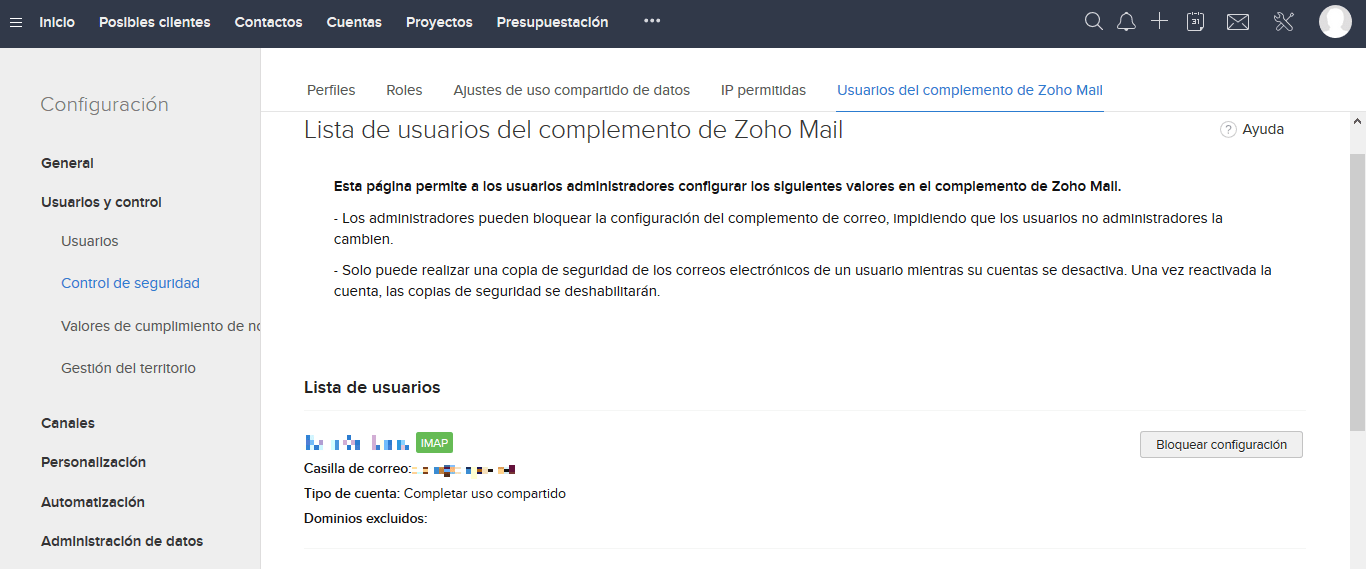The height and width of the screenshot is (569, 1366).
Task: Click the Lista de usuarios heading
Action: [x=372, y=387]
